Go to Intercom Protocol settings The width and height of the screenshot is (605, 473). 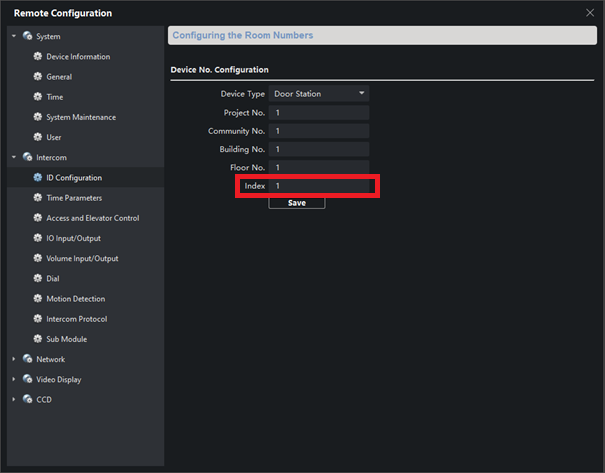(x=76, y=319)
